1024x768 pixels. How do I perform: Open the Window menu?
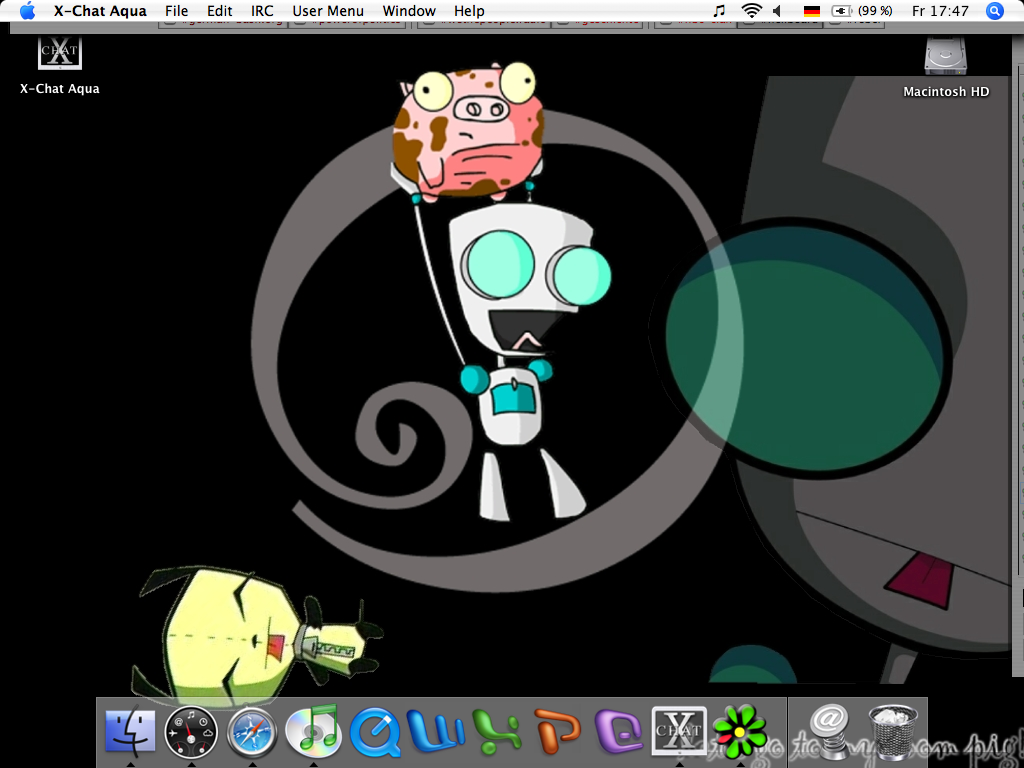[409, 11]
